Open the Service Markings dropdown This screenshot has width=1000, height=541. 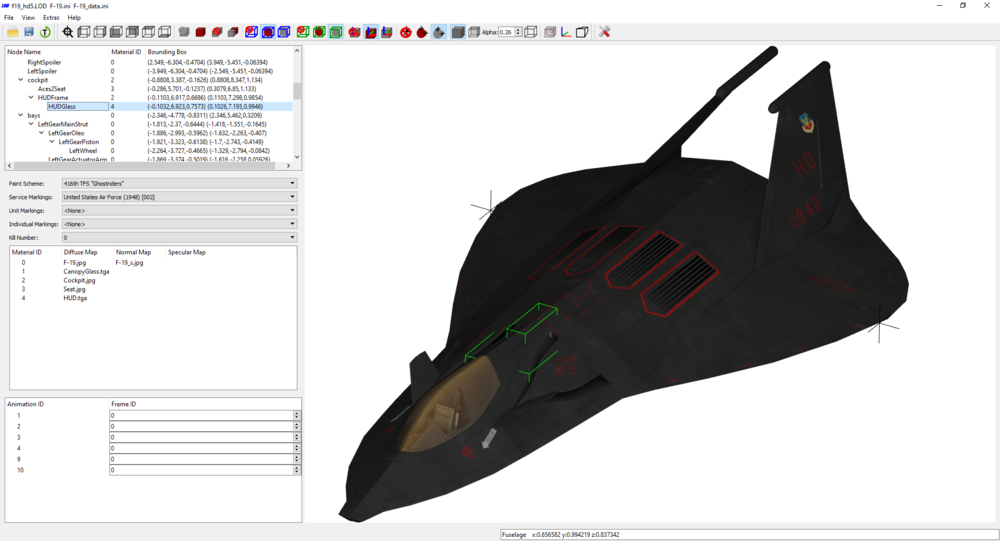tap(179, 197)
